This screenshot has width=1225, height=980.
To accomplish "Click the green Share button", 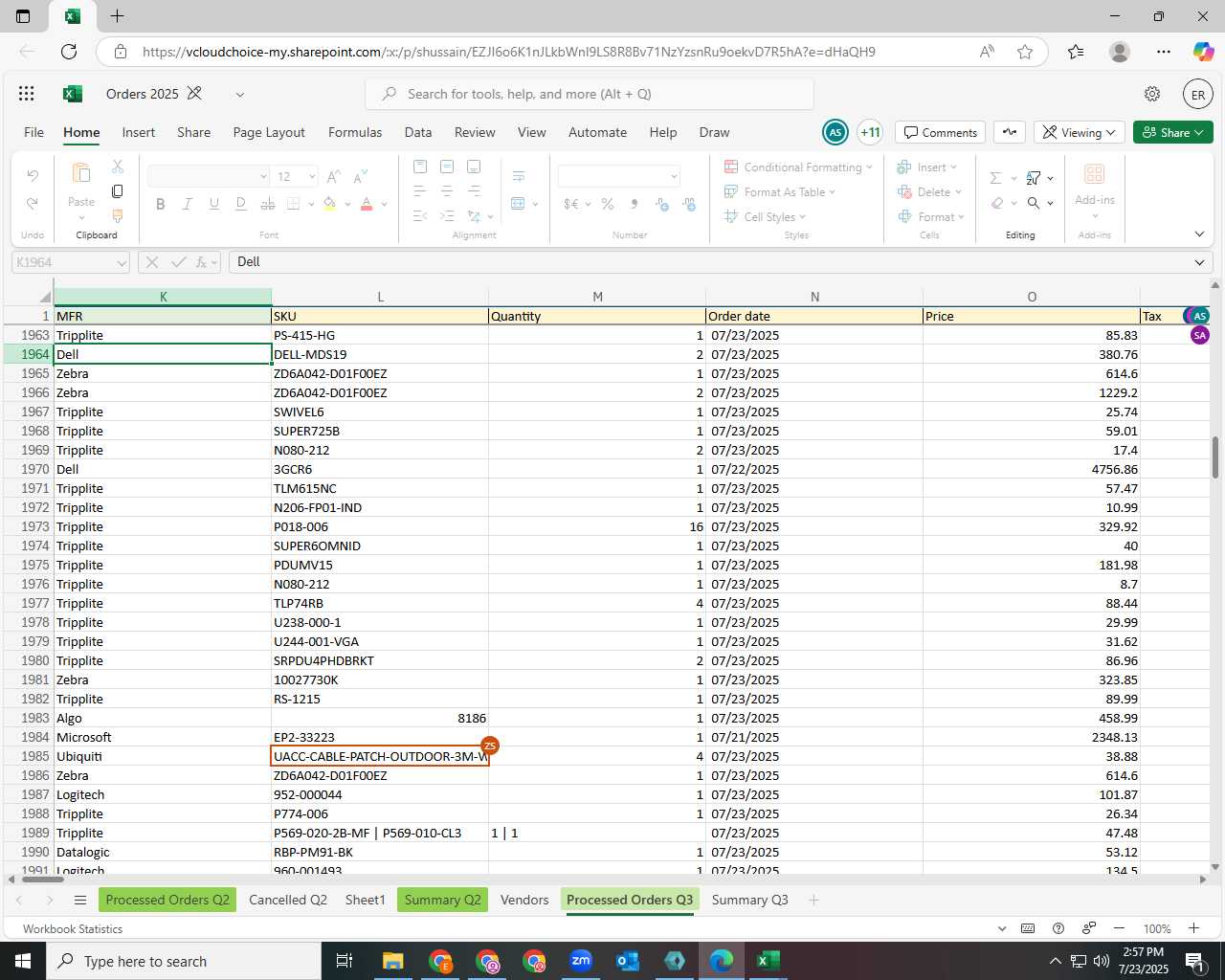I will [1173, 132].
